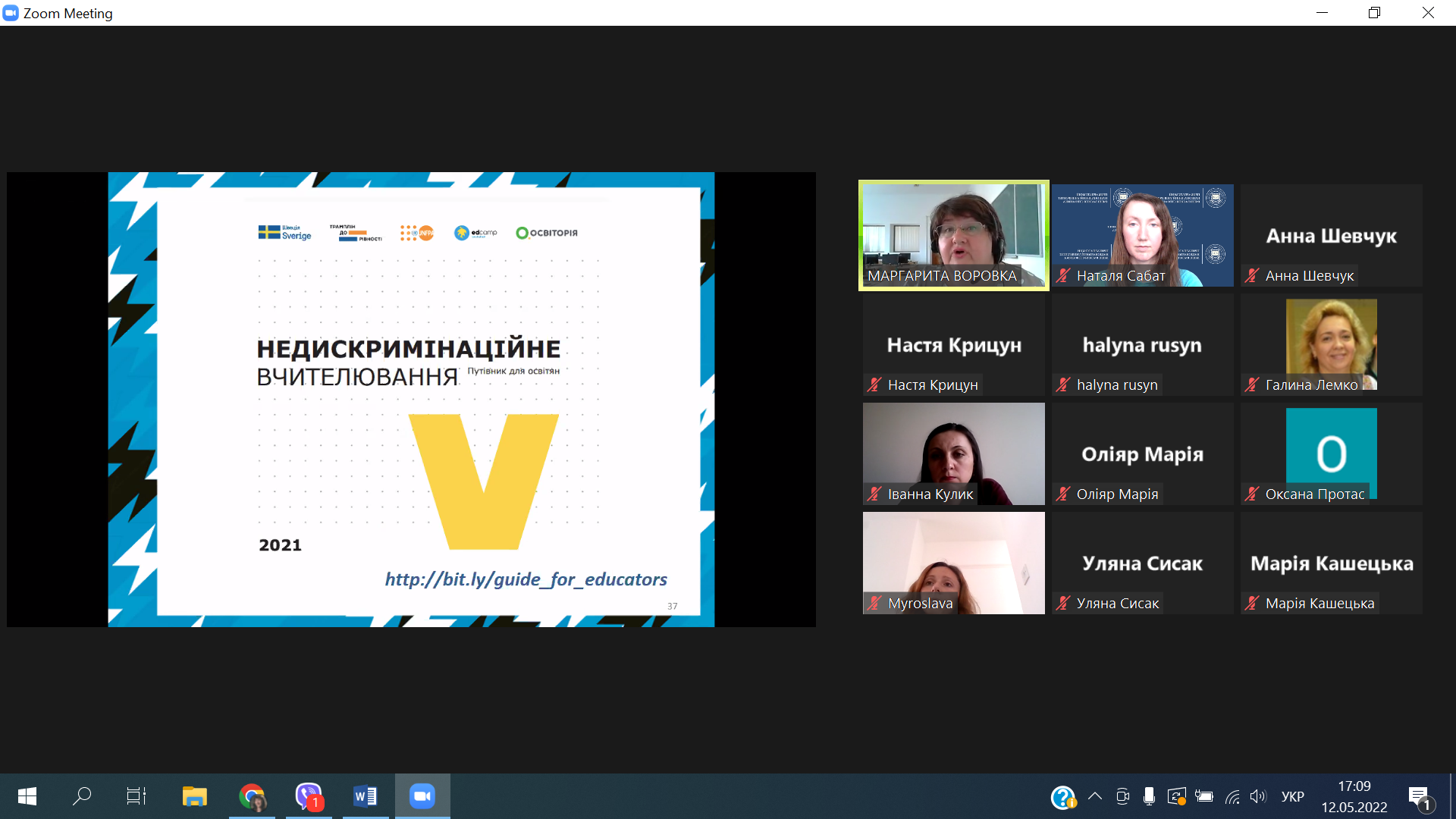This screenshot has height=819, width=1456.
Task: Click the Wi-Fi network icon
Action: (1232, 796)
